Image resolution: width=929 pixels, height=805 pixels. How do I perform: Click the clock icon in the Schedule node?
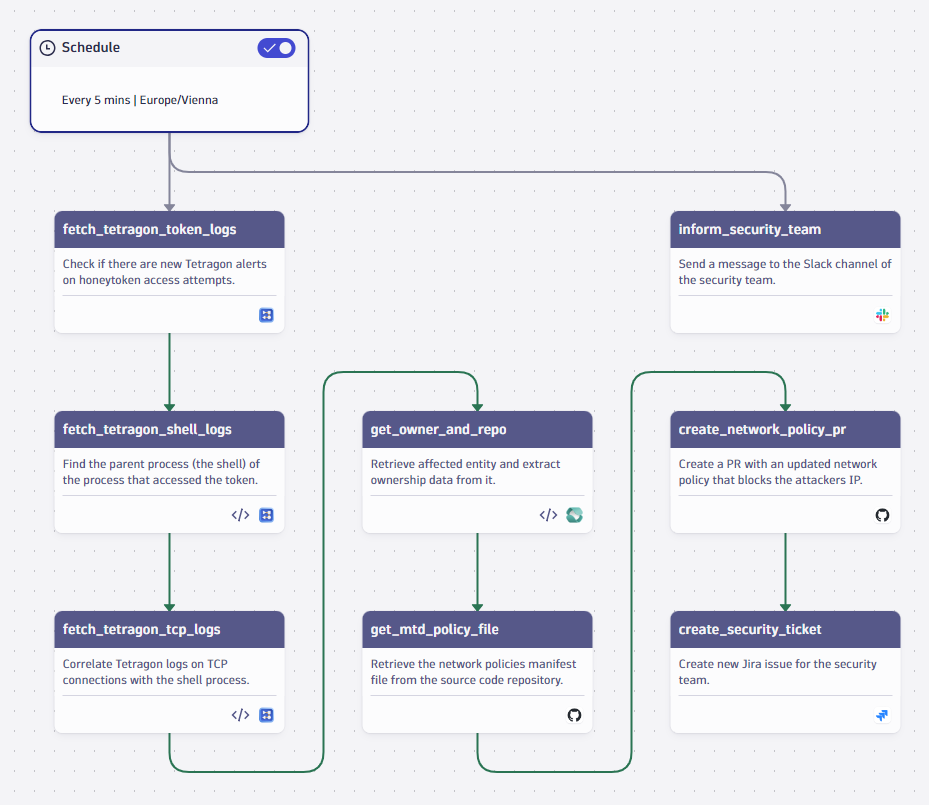coord(47,47)
